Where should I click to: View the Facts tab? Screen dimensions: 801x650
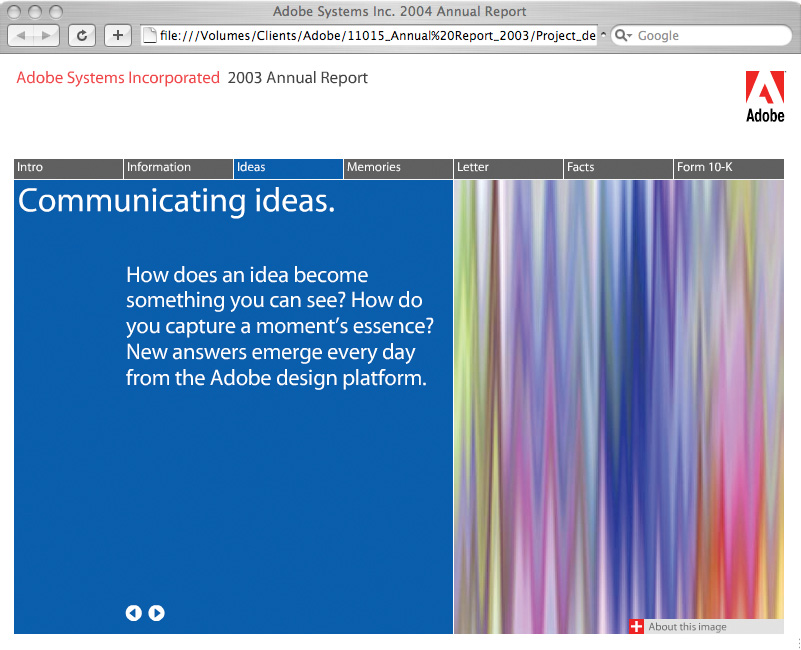(x=618, y=168)
